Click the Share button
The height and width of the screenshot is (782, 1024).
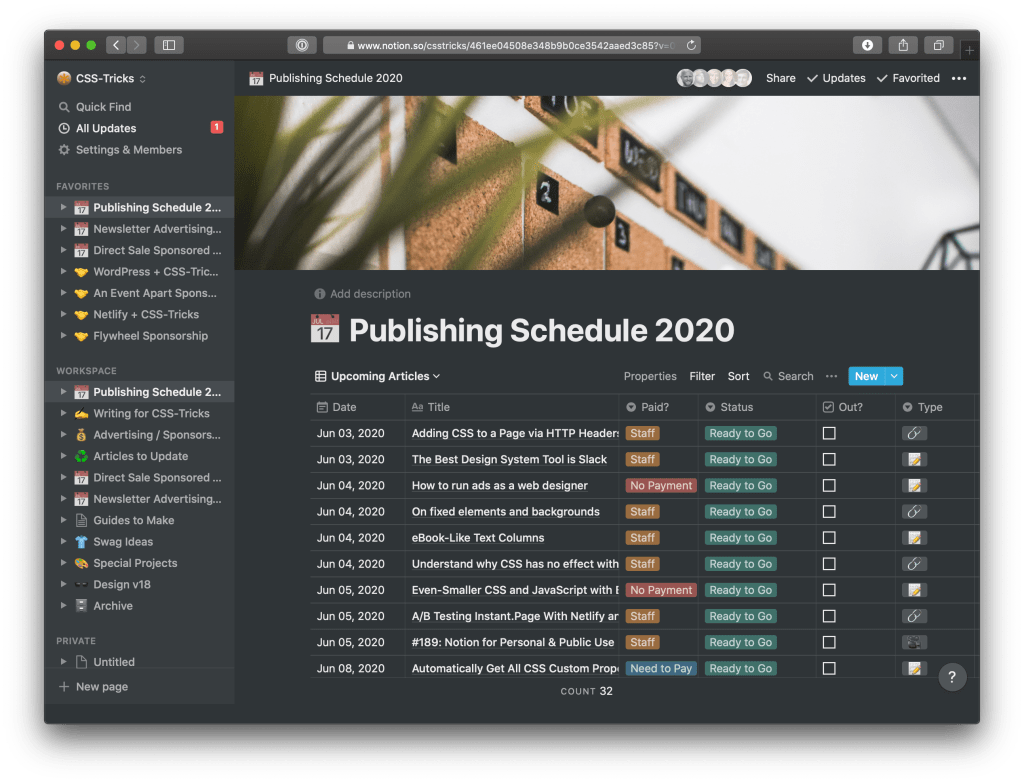pos(780,78)
